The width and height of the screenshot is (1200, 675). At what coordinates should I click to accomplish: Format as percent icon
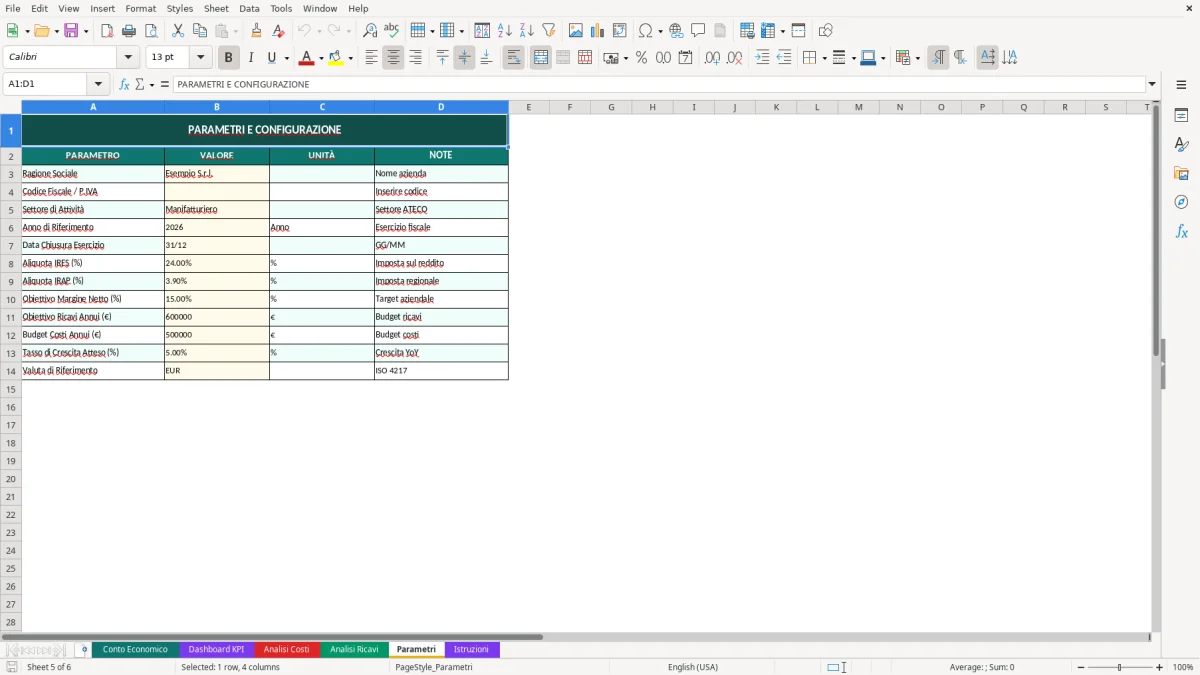tap(641, 58)
